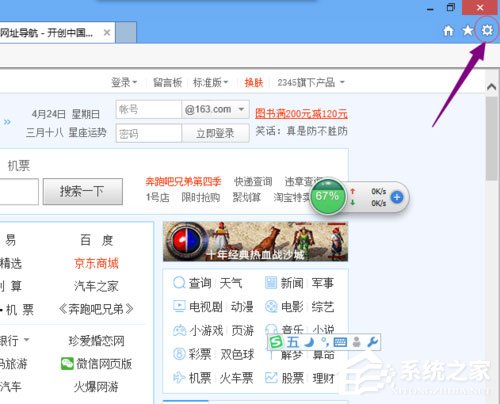Image resolution: width=500 pixels, height=404 pixels.
Task: Open 限时抢购 link
Action: tap(201, 197)
